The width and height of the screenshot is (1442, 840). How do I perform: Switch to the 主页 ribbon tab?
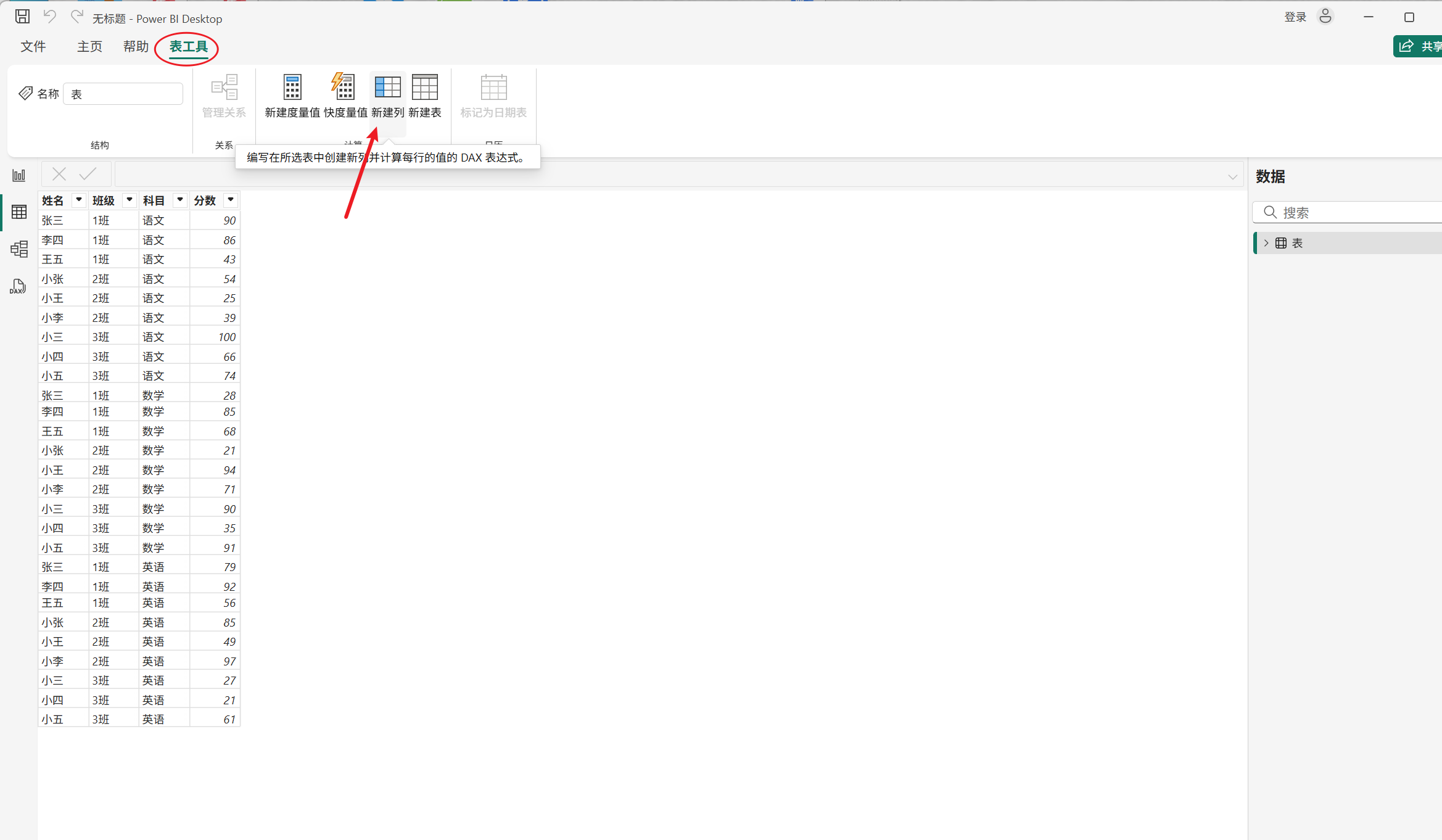coord(89,47)
